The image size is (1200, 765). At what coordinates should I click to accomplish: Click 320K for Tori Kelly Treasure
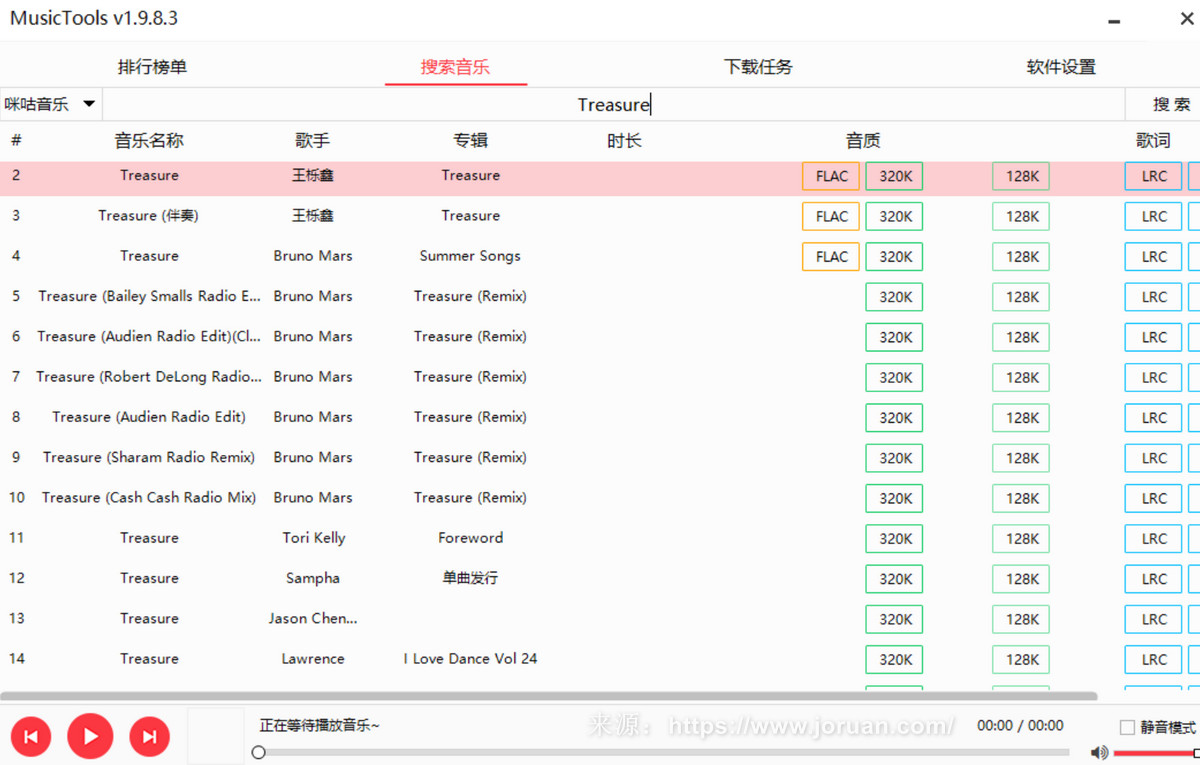click(x=895, y=539)
